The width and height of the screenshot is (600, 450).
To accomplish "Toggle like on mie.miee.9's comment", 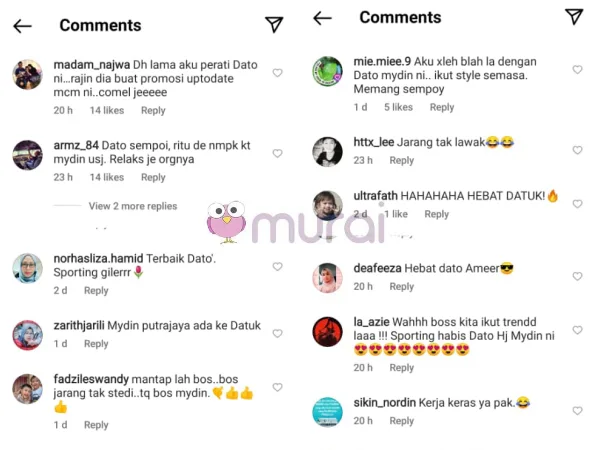I will 577,69.
